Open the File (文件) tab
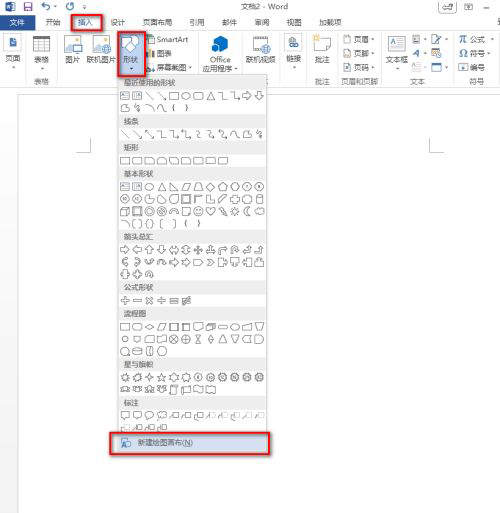The image size is (500, 513). tap(17, 22)
